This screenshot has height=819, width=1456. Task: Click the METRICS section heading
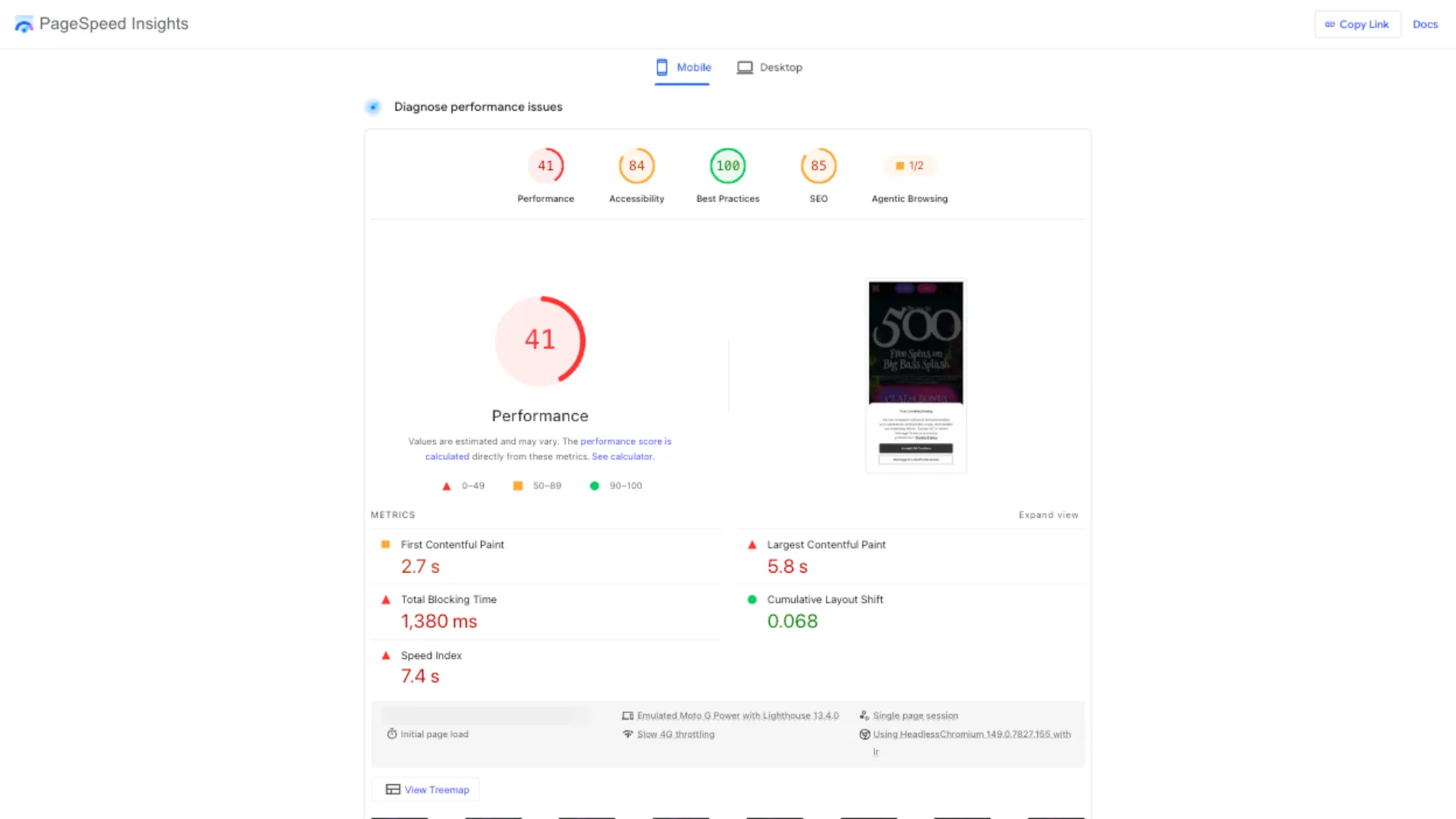pos(393,515)
